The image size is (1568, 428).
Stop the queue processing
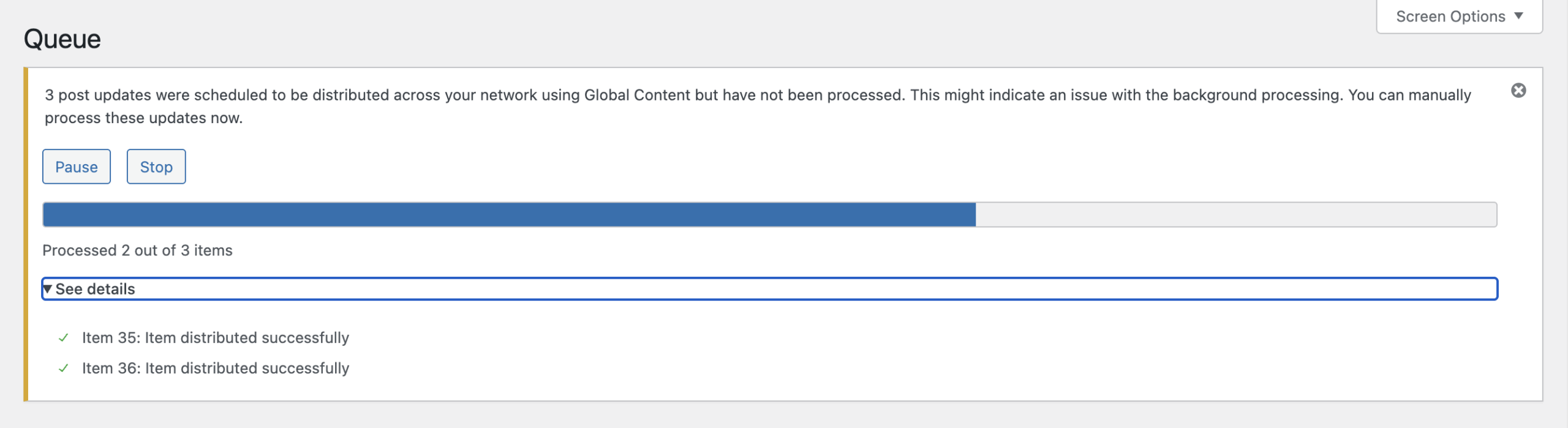coord(156,167)
